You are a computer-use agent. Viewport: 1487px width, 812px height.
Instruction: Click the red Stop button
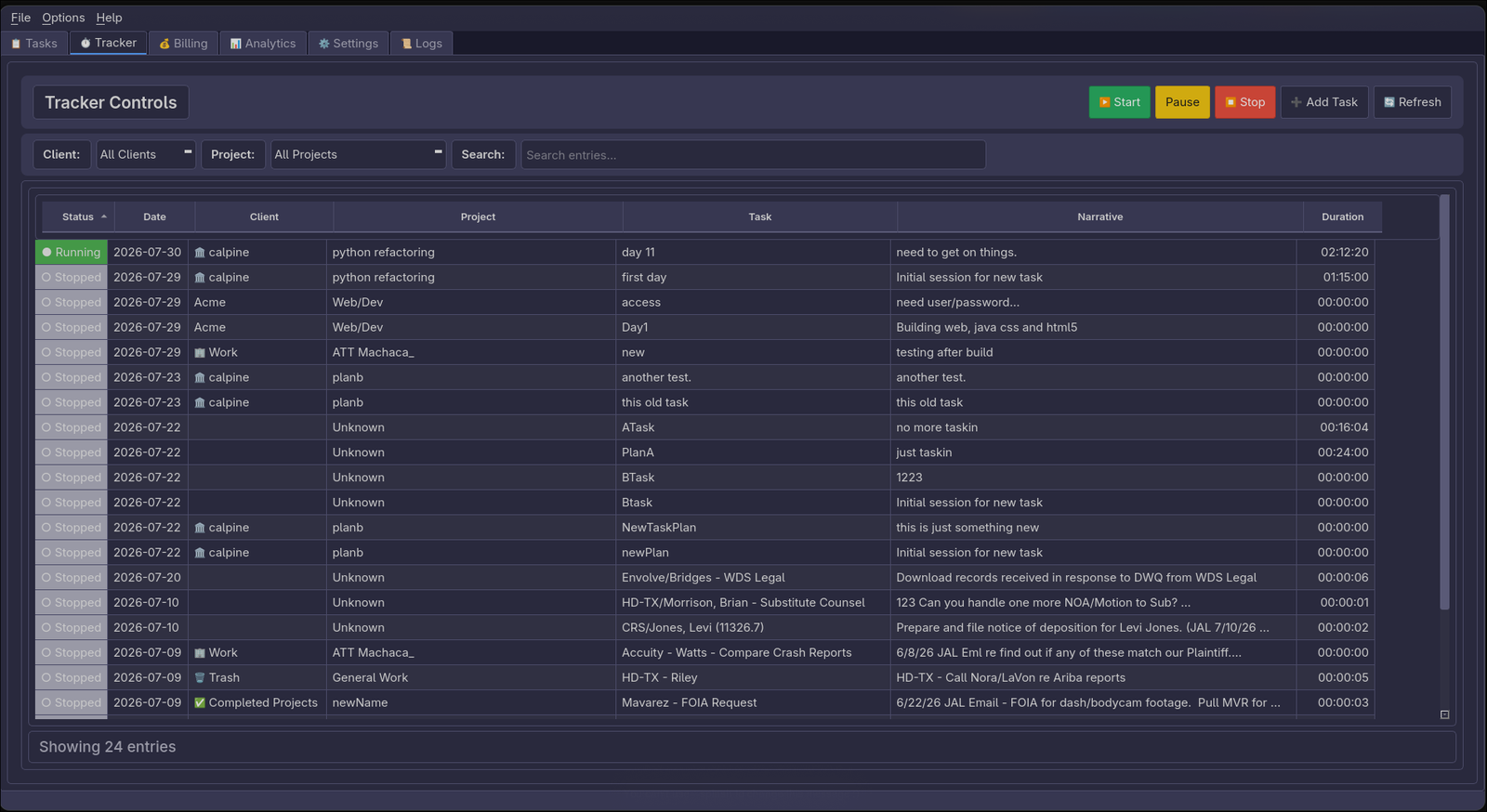click(x=1244, y=102)
